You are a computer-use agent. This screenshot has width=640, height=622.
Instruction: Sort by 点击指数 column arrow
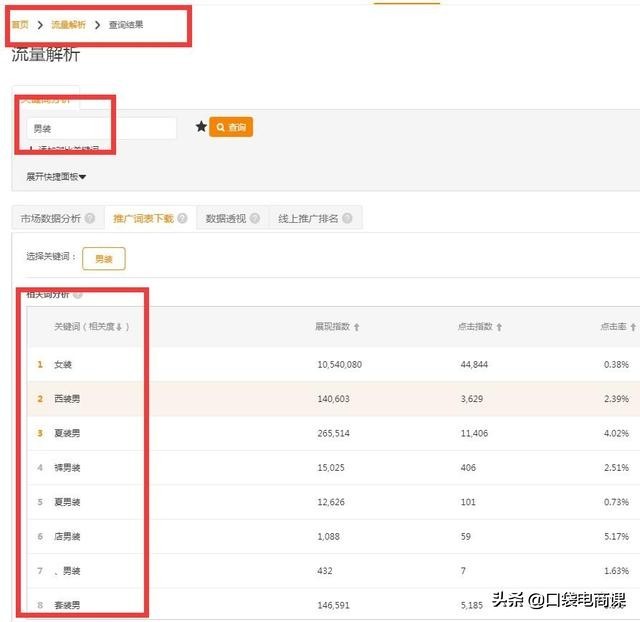pos(499,327)
